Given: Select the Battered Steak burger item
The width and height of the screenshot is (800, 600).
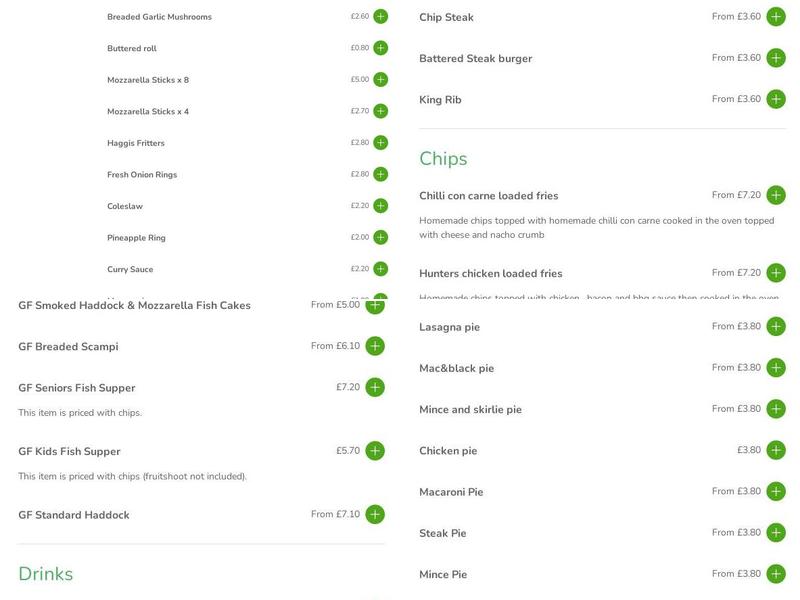Looking at the screenshot, I should 475,59.
